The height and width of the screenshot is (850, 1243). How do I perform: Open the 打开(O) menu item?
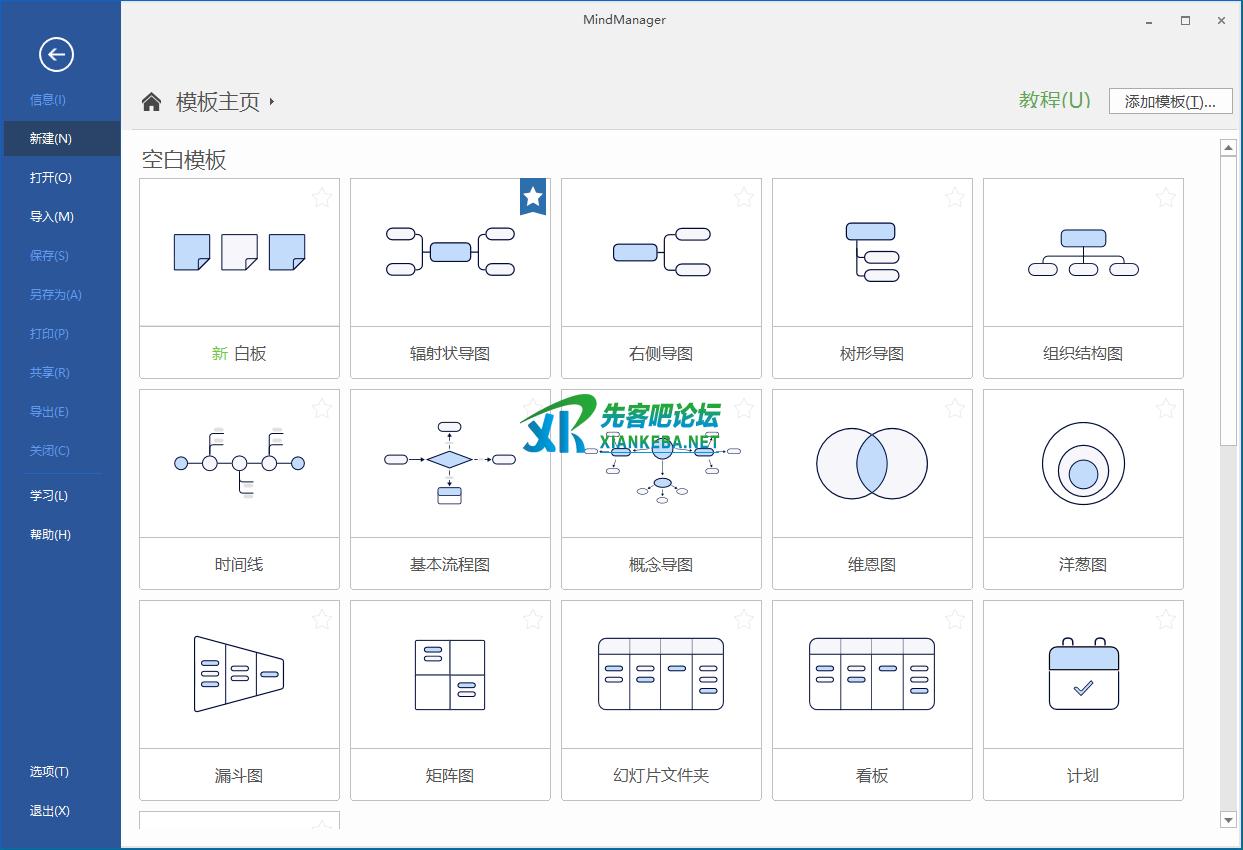pyautogui.click(x=51, y=178)
